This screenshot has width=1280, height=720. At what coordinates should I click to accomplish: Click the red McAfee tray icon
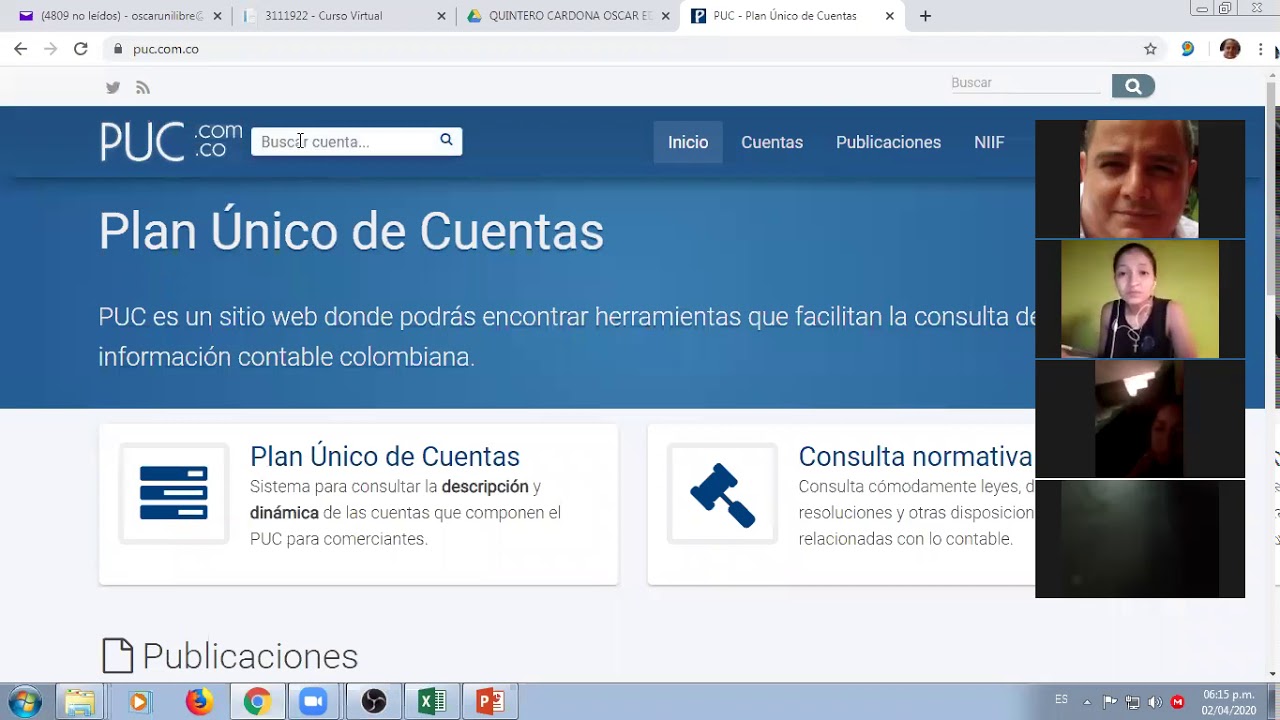click(1178, 702)
